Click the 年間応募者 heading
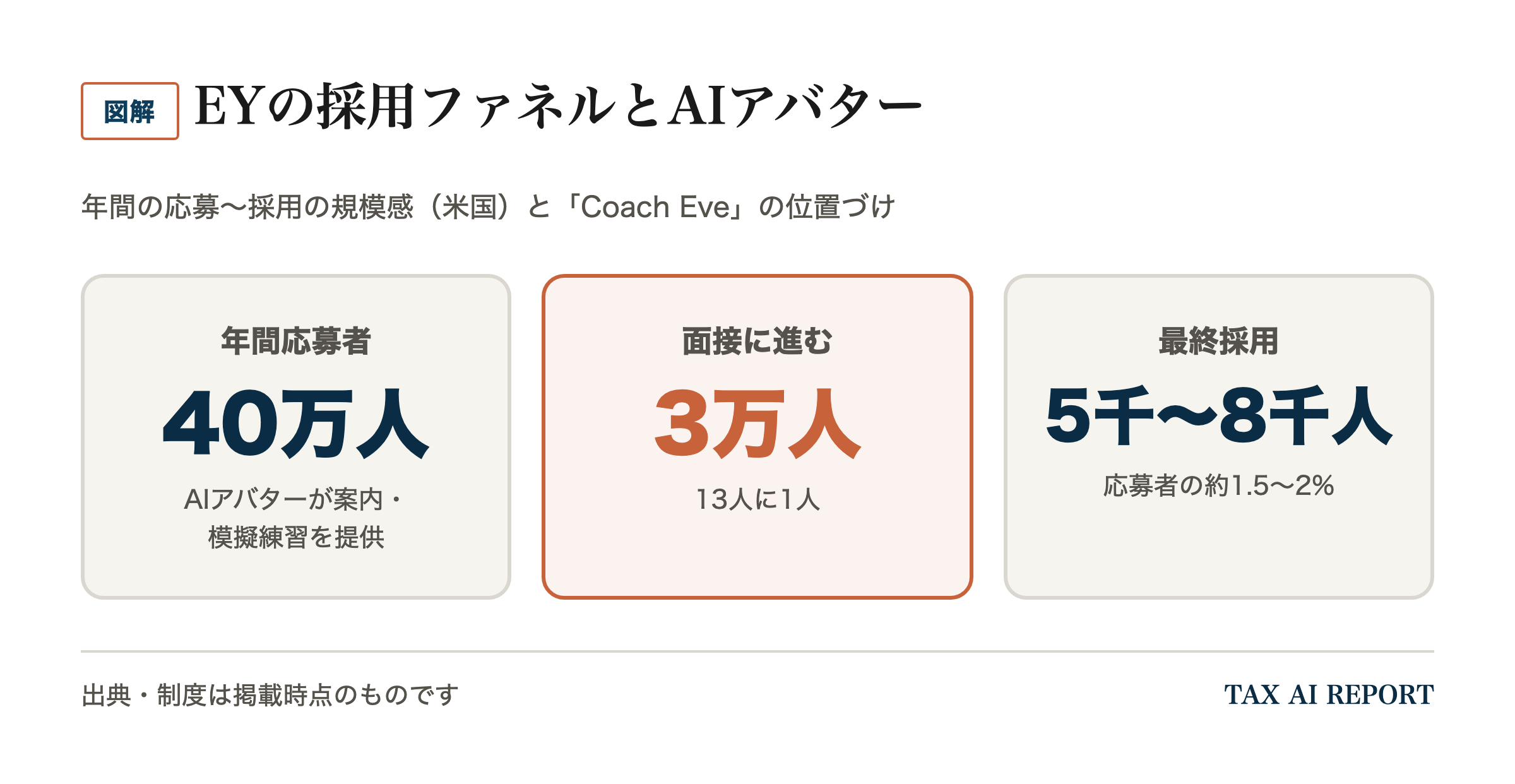1515x784 pixels. pos(296,342)
